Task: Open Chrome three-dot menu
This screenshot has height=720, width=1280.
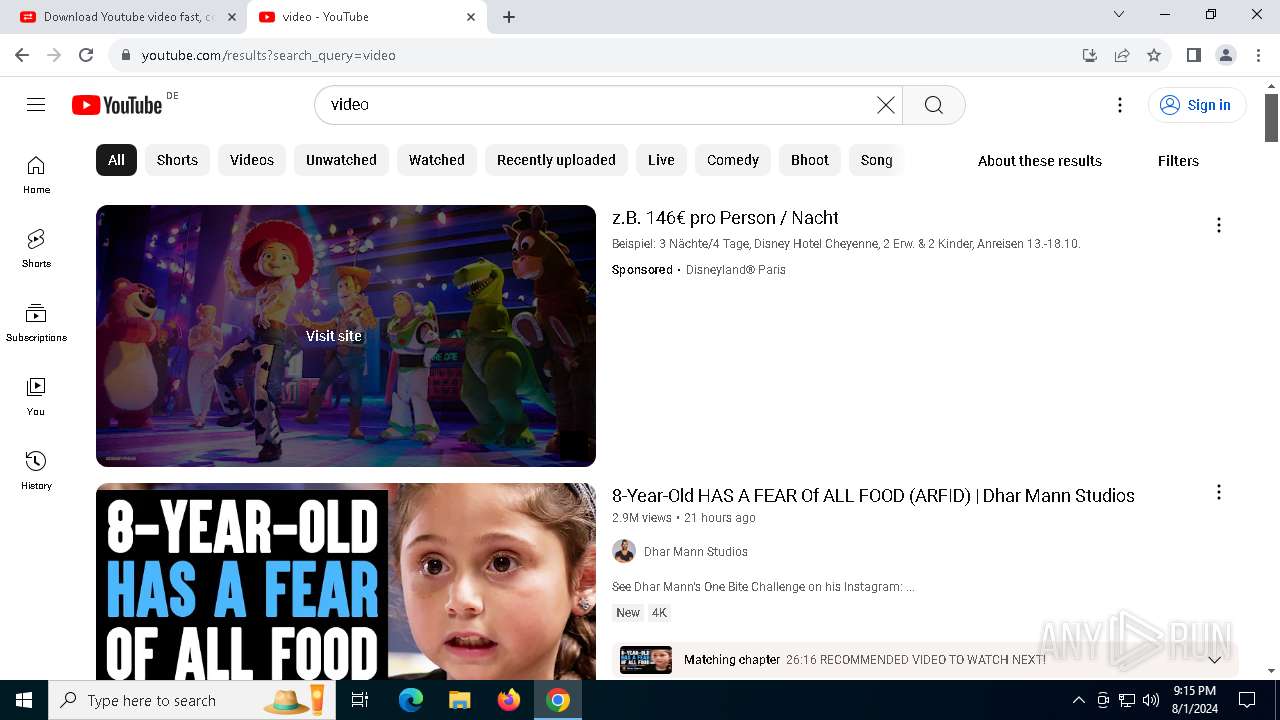Action: click(x=1258, y=55)
